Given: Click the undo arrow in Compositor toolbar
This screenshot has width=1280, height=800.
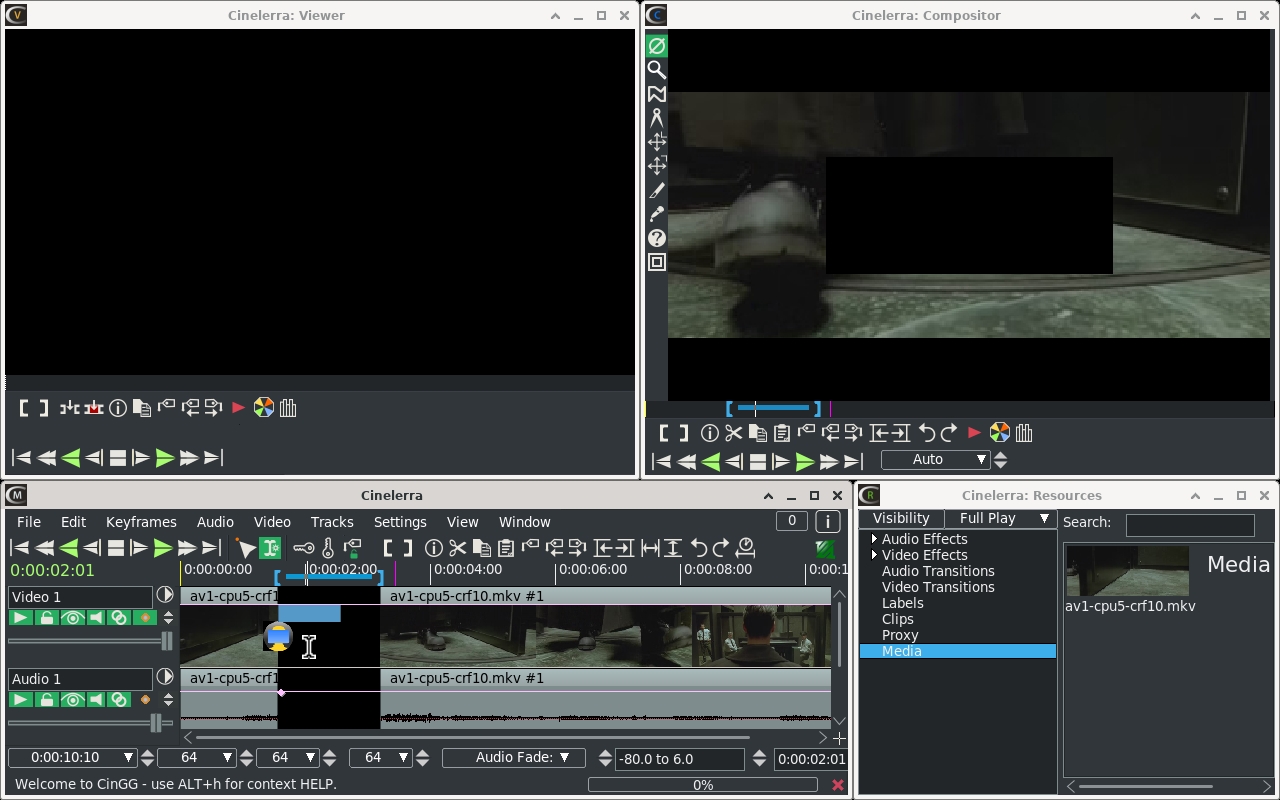Looking at the screenshot, I should pyautogui.click(x=926, y=433).
